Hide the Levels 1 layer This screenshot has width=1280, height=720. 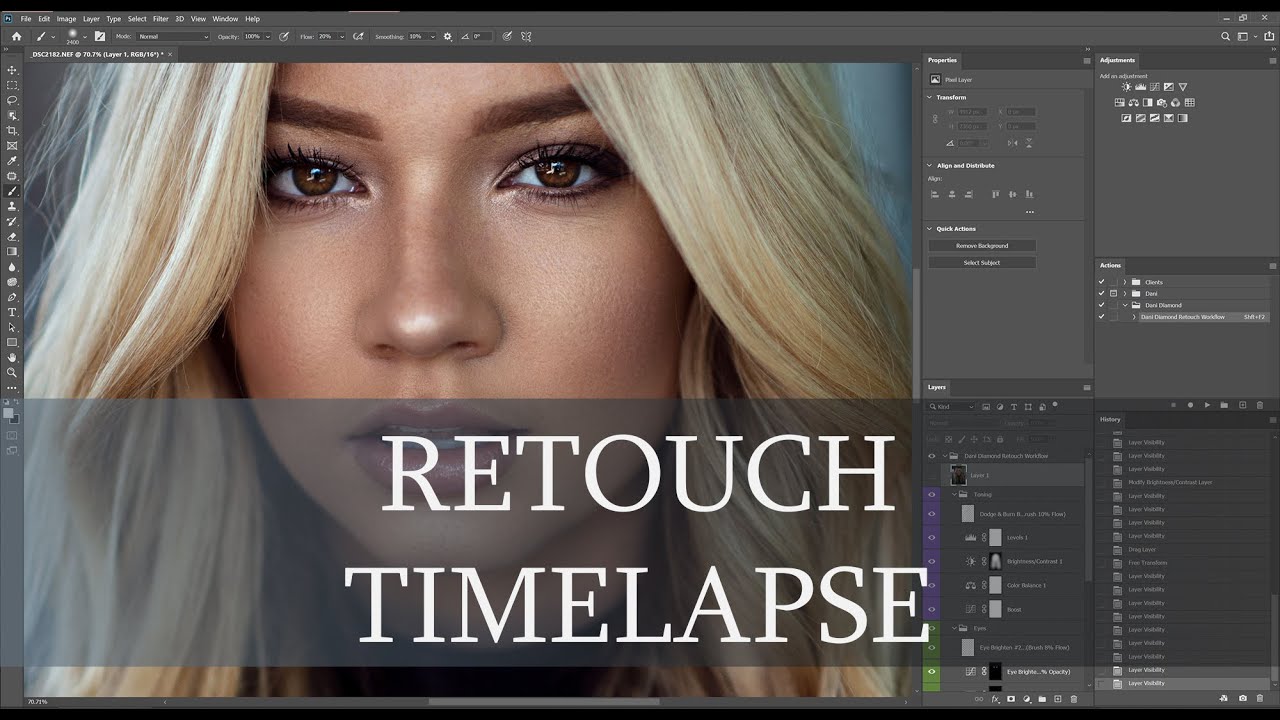932,537
